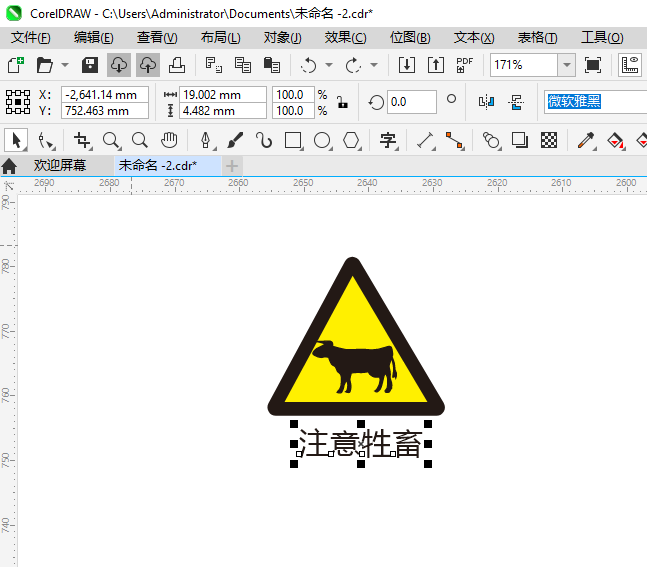Click the horizontal scale percent field

coord(293,94)
